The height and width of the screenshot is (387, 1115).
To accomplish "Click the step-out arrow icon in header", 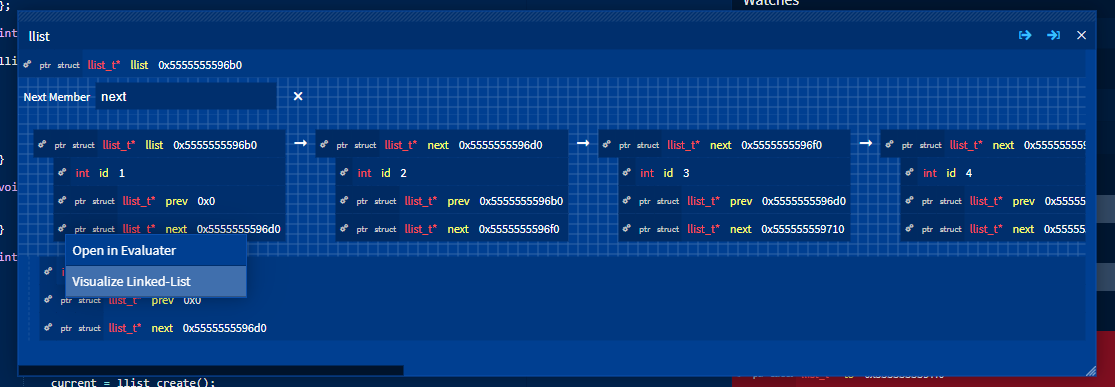I will (1025, 35).
